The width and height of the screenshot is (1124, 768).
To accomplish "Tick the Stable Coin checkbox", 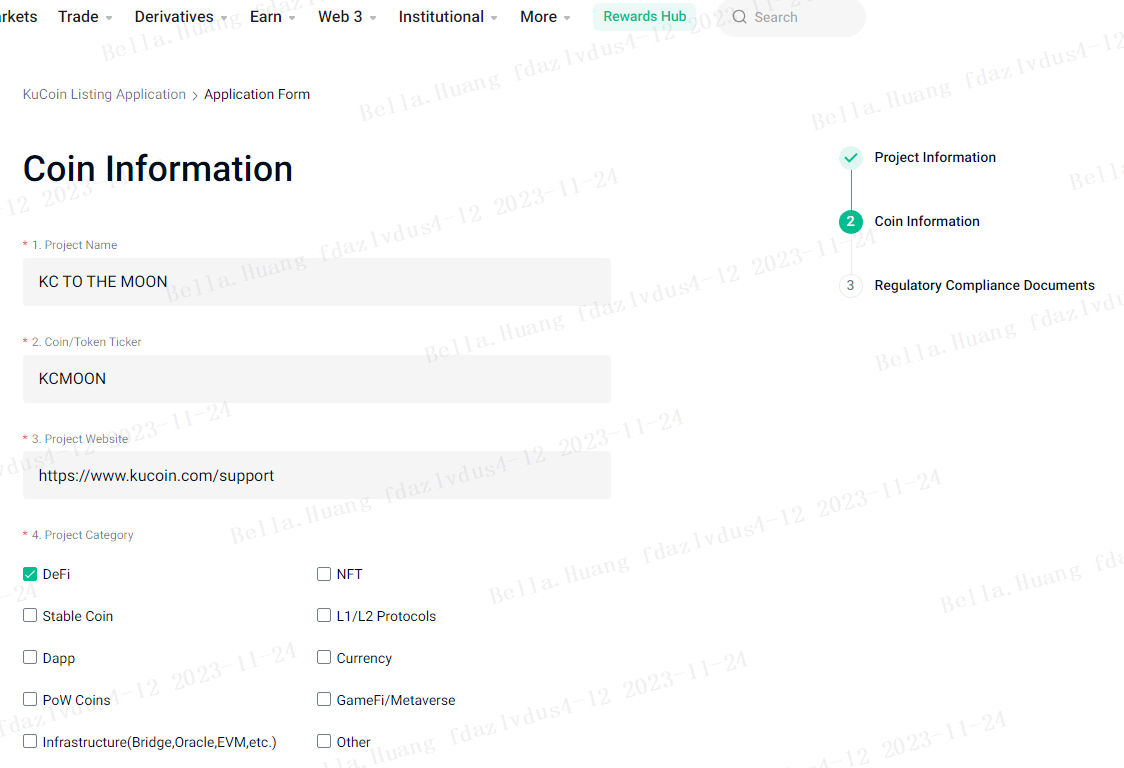I will pyautogui.click(x=30, y=616).
